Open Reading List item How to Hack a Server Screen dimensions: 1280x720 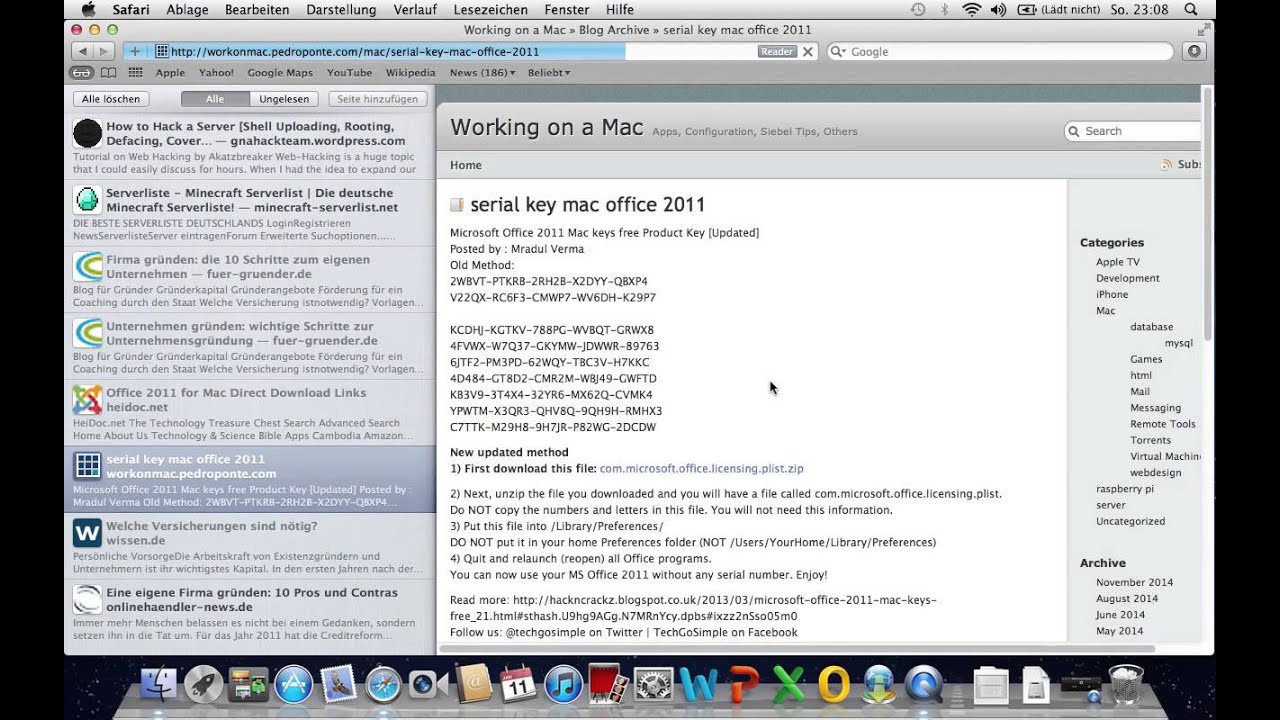250,148
